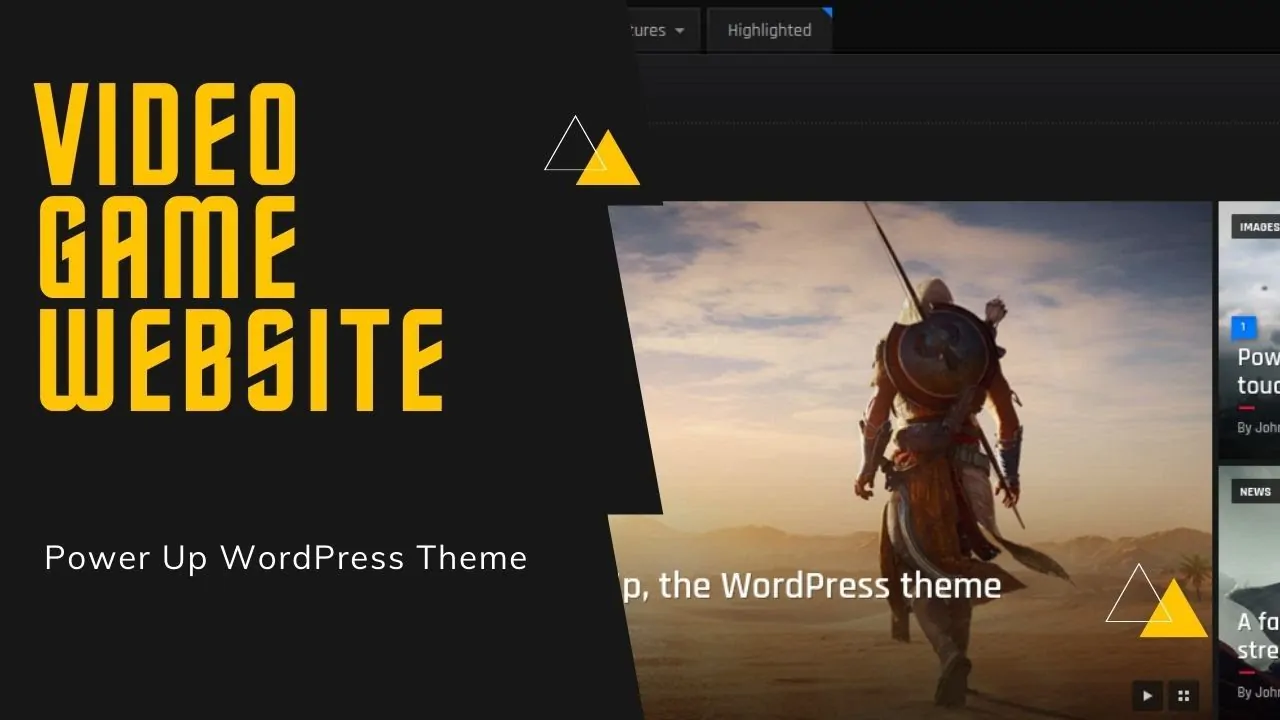Open the post title under IMAGES tag

pyautogui.click(x=1259, y=371)
